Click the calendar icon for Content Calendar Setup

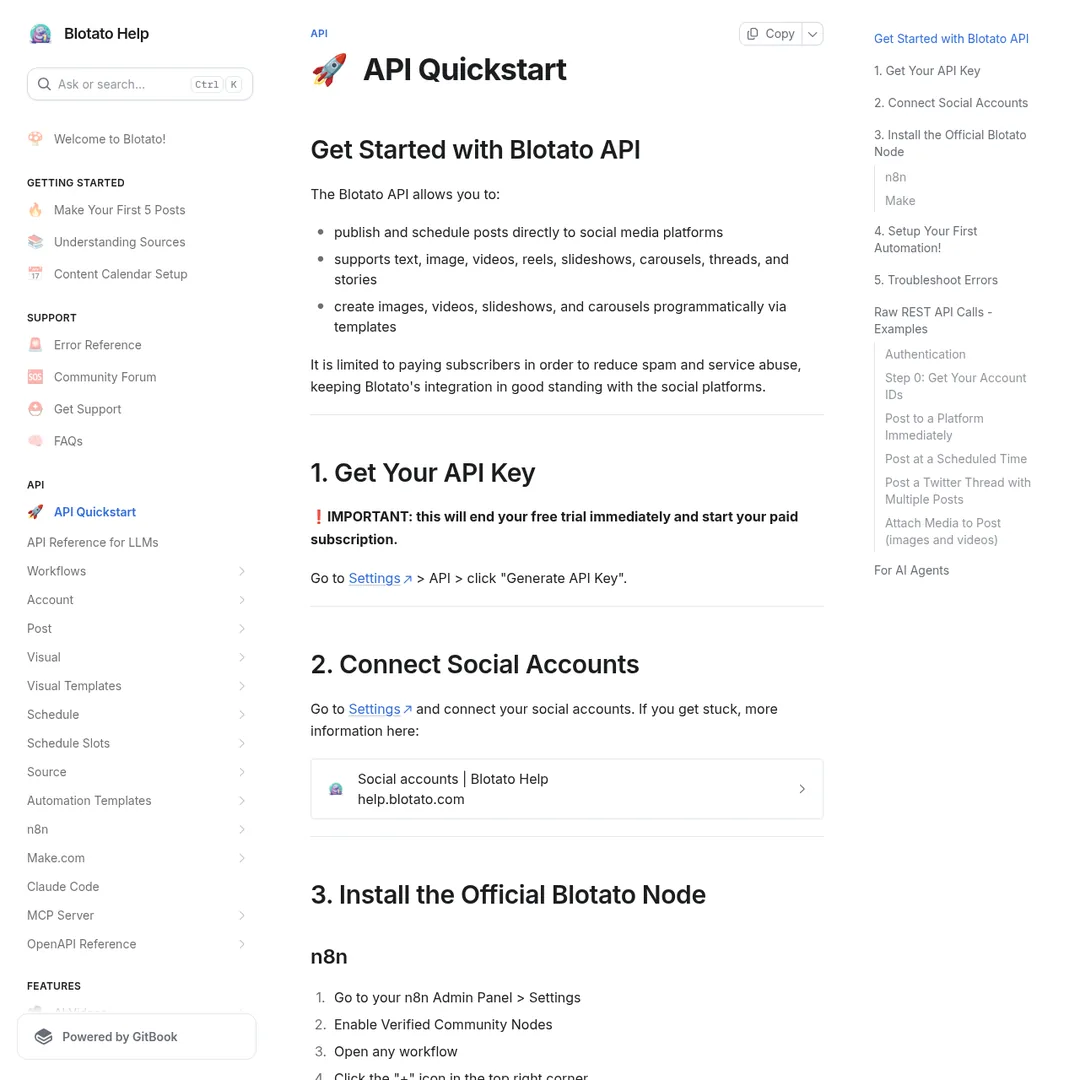click(x=35, y=273)
